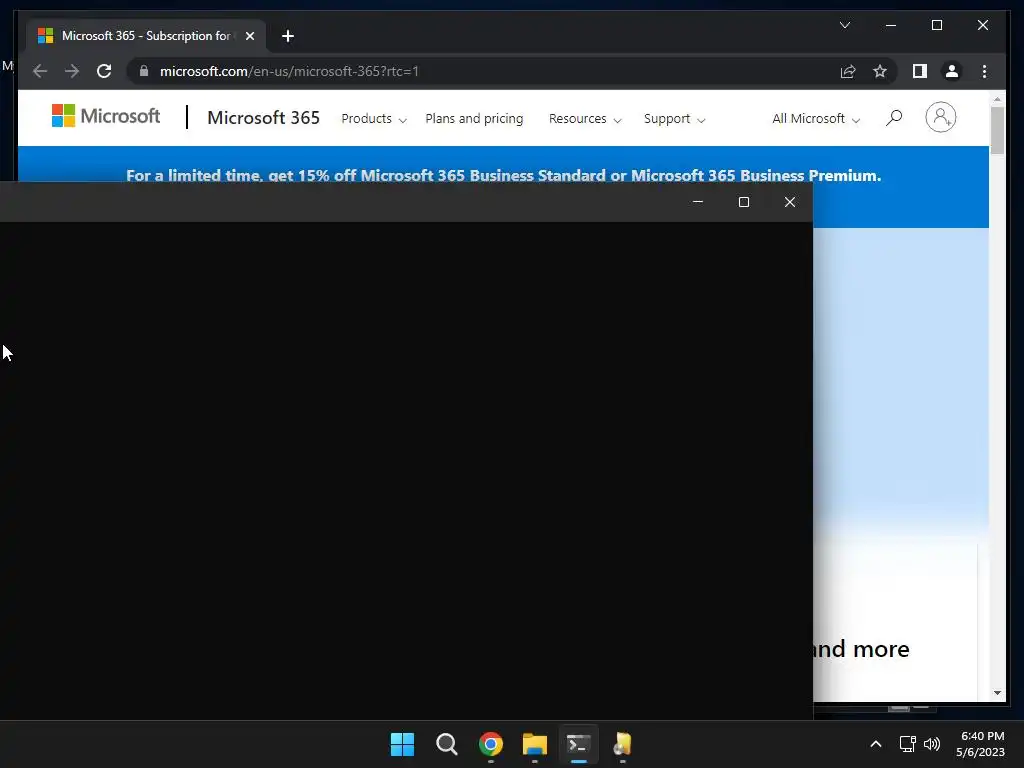The image size is (1024, 768).
Task: Click the 15% off promo banner
Action: coord(504,175)
